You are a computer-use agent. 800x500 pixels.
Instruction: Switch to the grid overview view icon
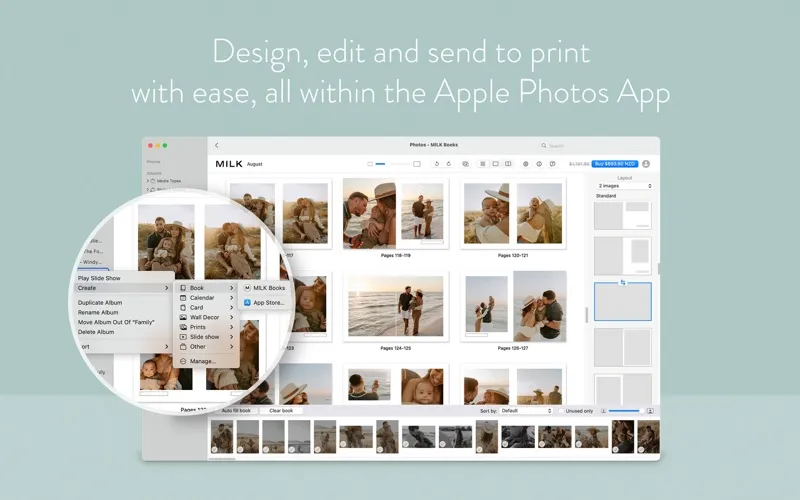click(483, 164)
